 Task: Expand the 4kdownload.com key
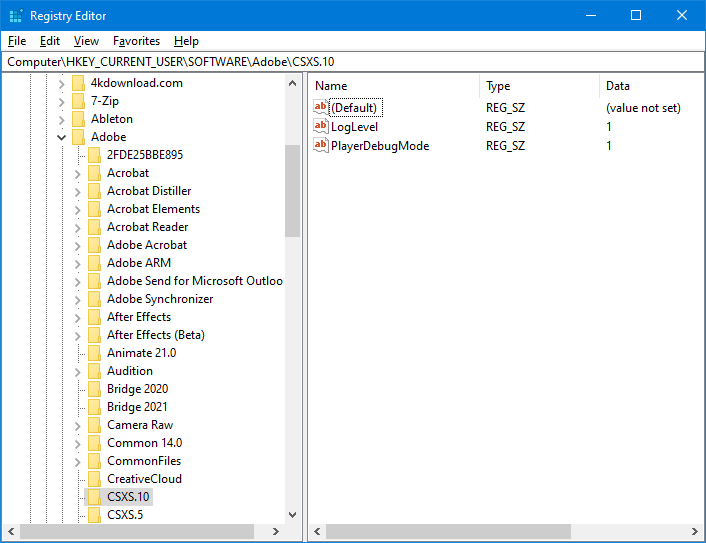coord(62,84)
